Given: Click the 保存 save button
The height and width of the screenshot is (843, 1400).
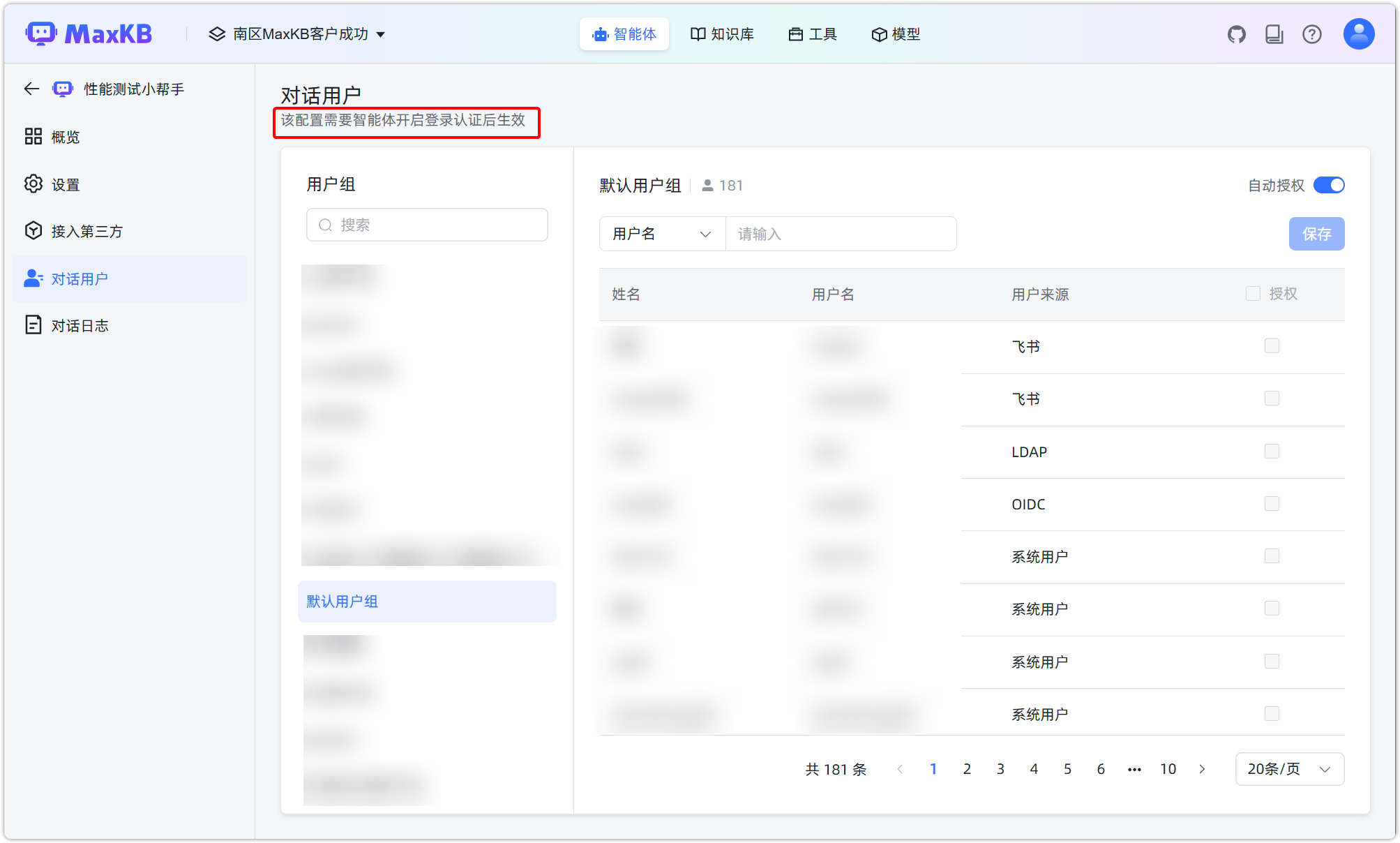Looking at the screenshot, I should pos(1316,234).
